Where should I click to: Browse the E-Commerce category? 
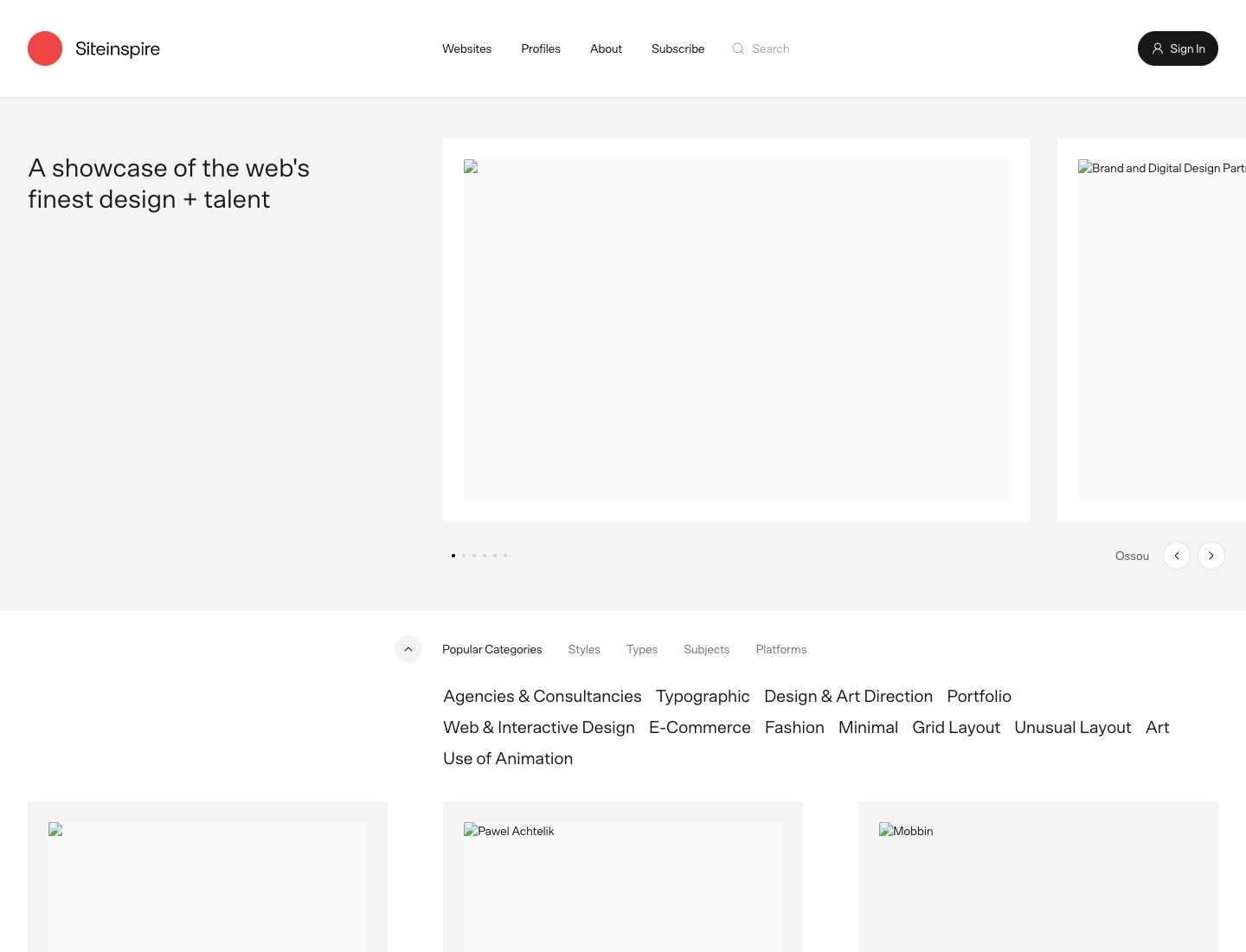pos(700,727)
